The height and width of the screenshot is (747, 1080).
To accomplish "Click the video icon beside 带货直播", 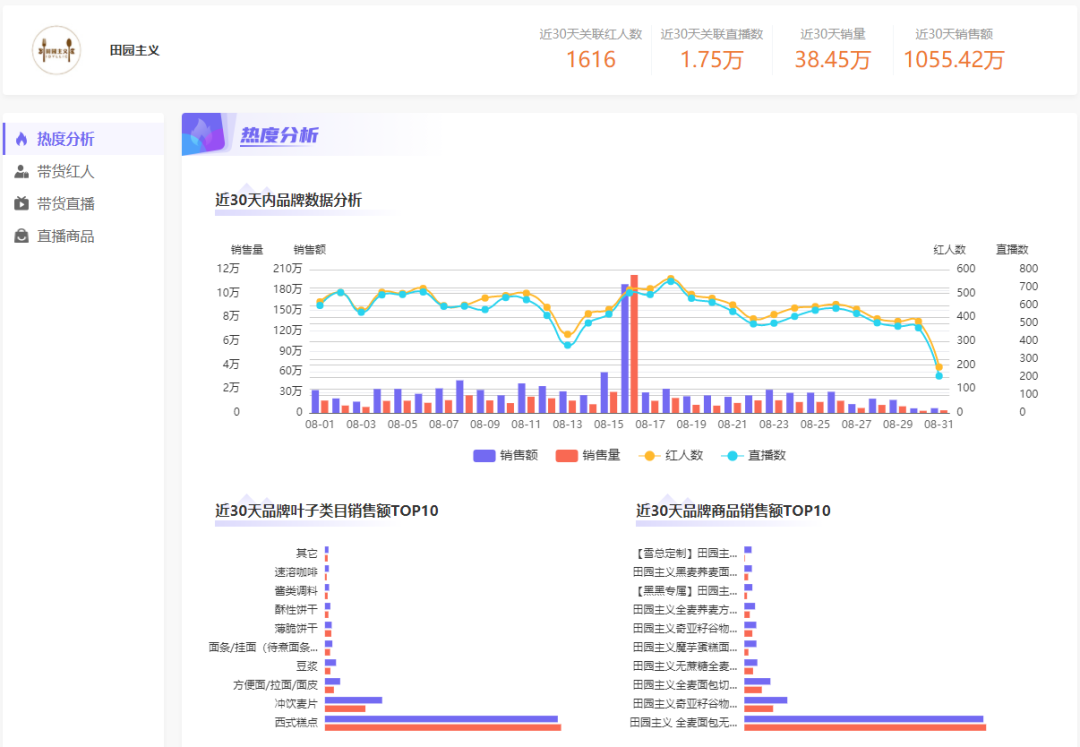I will (x=22, y=204).
